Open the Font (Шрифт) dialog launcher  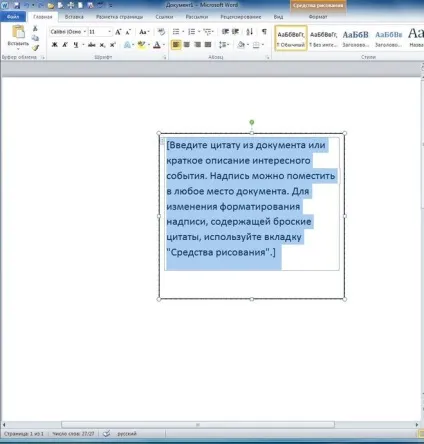tap(165, 57)
